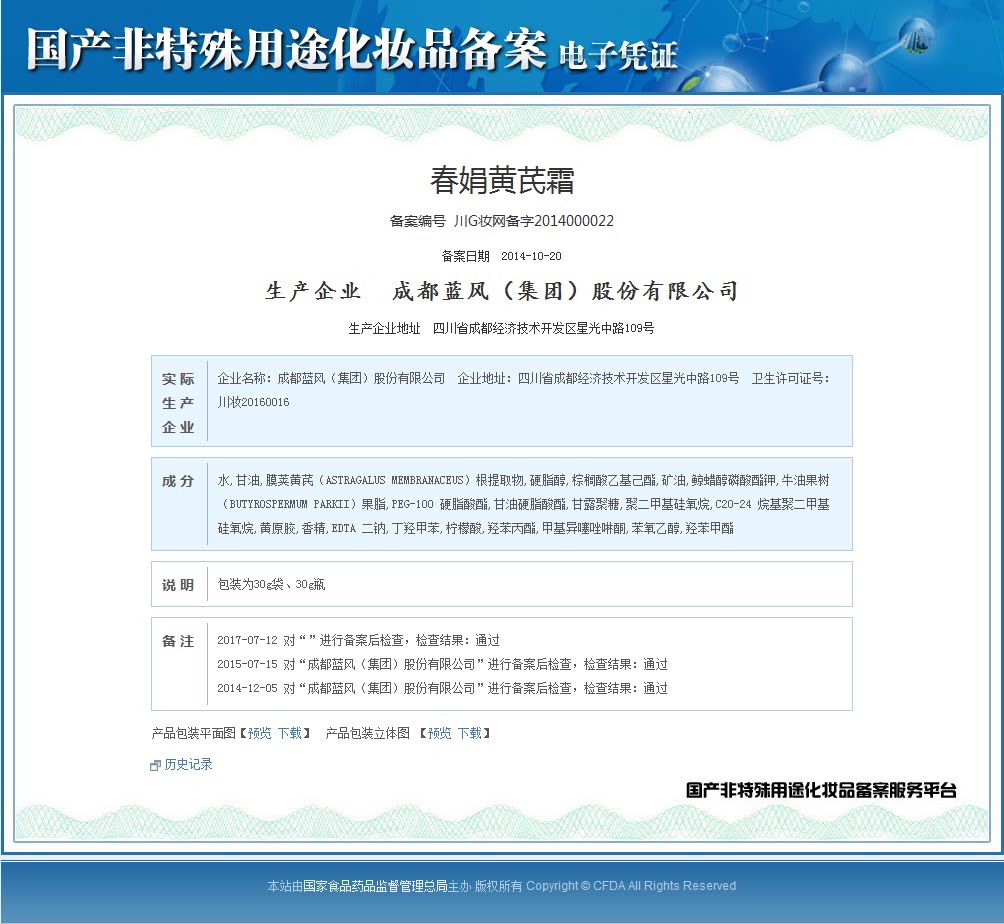Preview the 产品包装平面图 image

(259, 733)
